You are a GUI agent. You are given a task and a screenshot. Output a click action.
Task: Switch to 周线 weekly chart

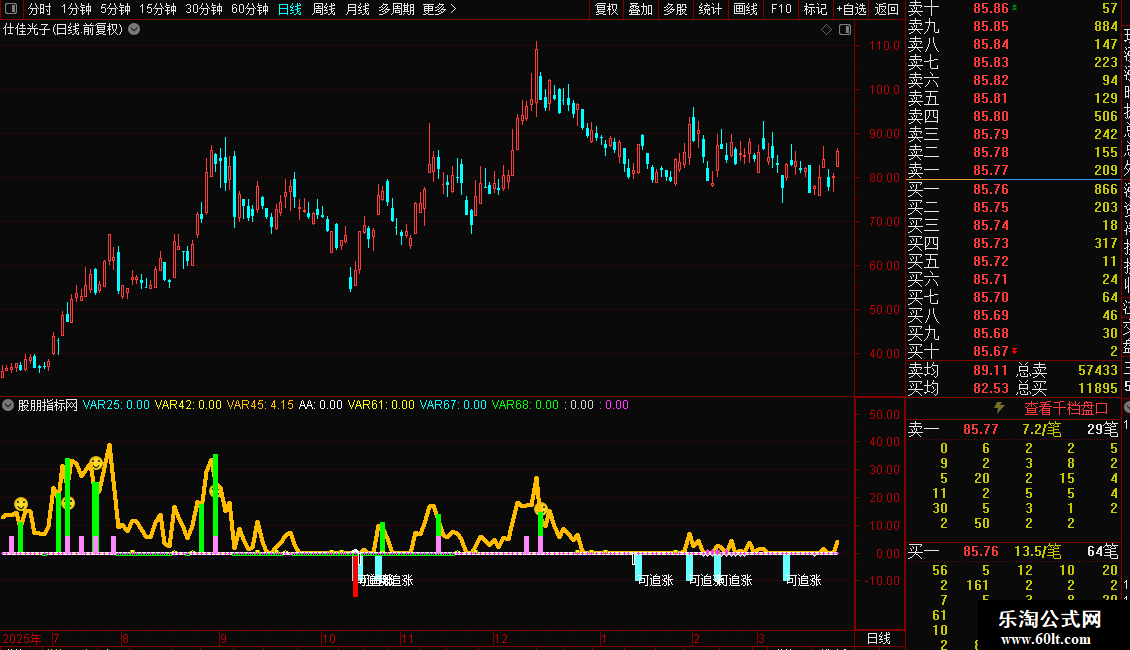click(x=324, y=9)
